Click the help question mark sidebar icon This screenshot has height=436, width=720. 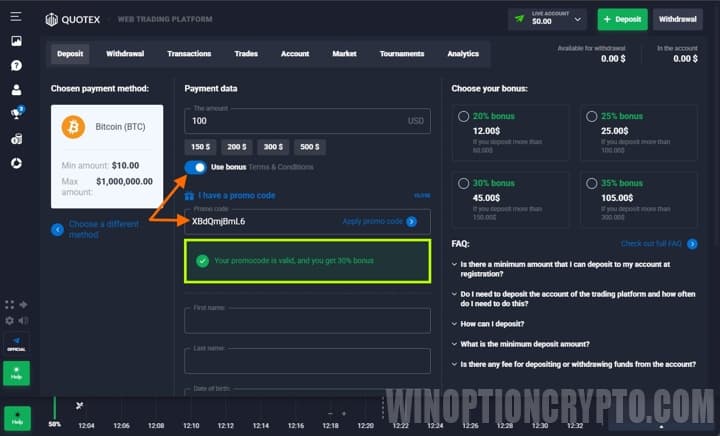(16, 65)
